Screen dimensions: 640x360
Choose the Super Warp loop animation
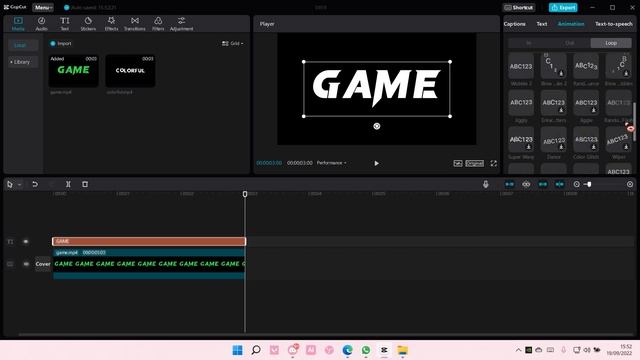521,140
